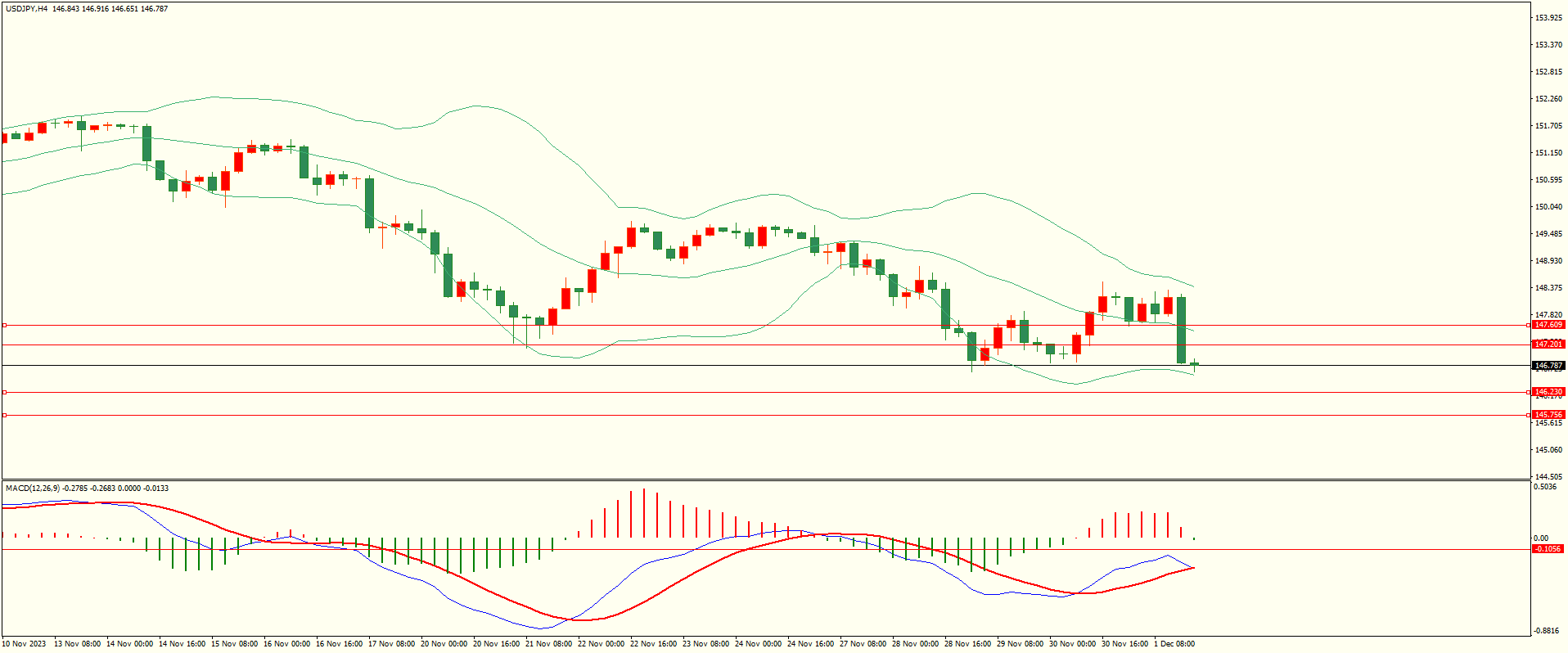Image resolution: width=1568 pixels, height=653 pixels.
Task: Click the 22 Nov 00:00 time label
Action: coord(601,644)
